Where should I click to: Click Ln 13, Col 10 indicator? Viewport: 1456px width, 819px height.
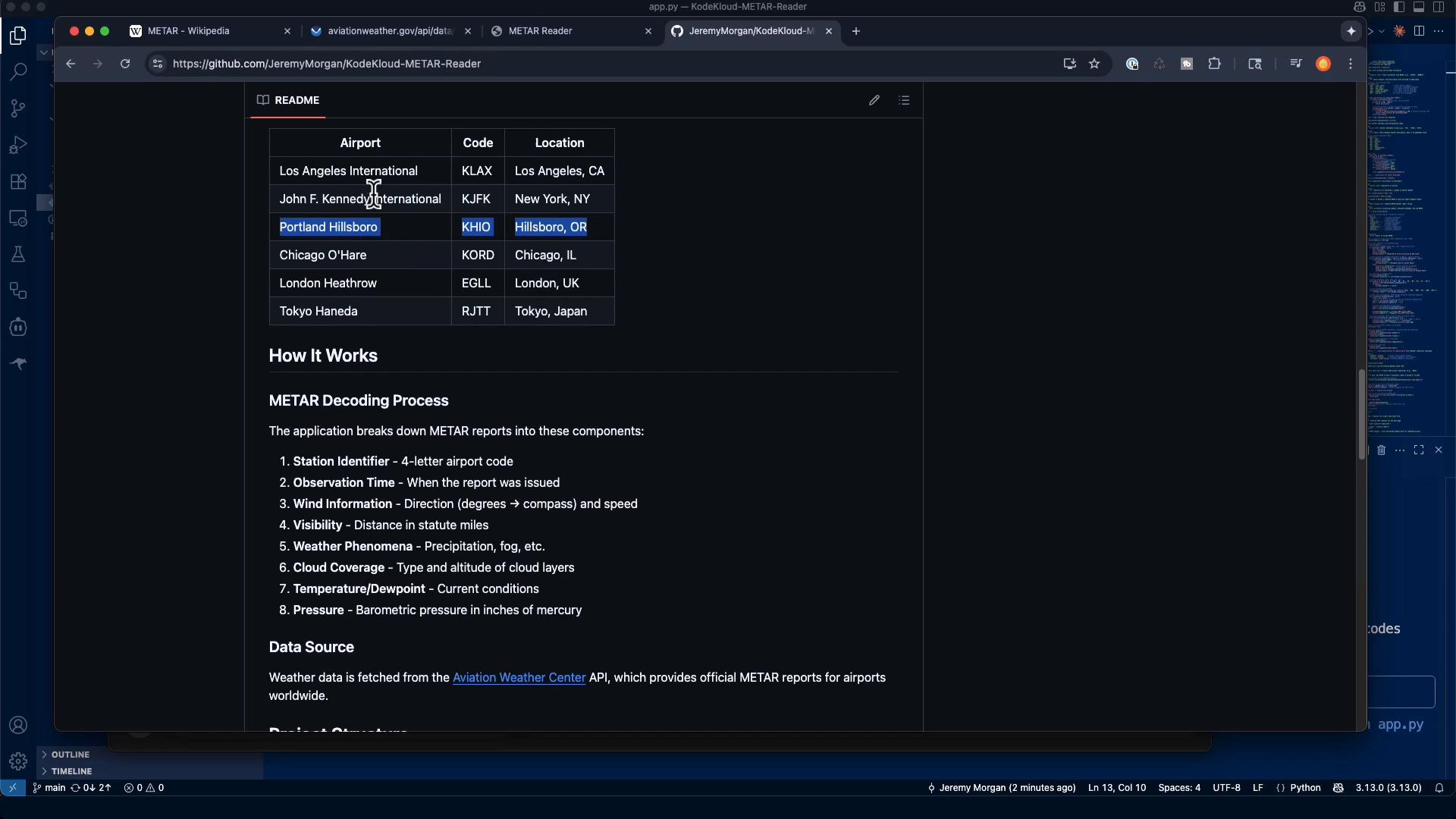(1117, 788)
